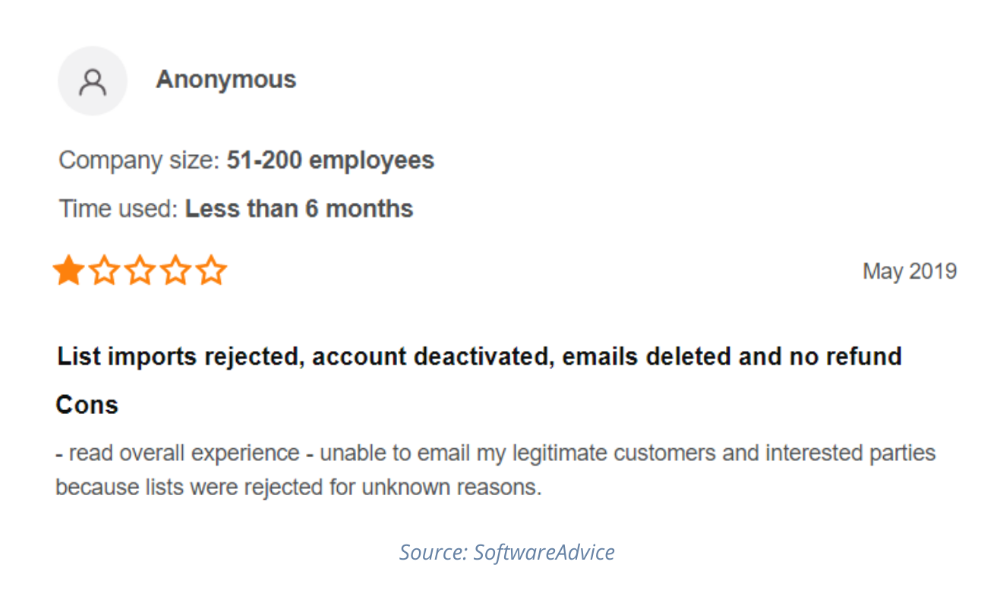Click the Cons heading

point(87,405)
